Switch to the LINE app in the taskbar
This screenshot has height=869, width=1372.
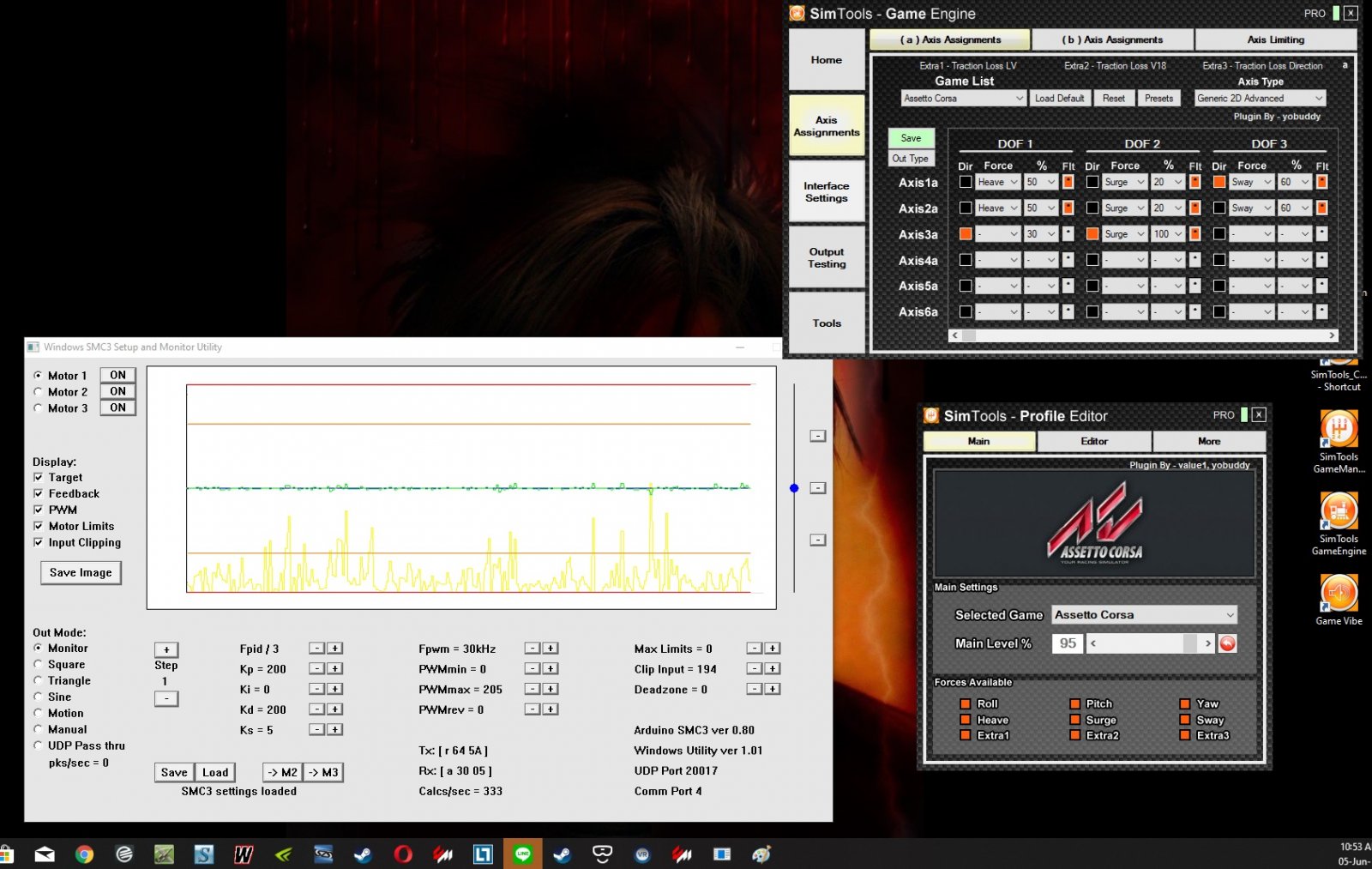point(523,854)
